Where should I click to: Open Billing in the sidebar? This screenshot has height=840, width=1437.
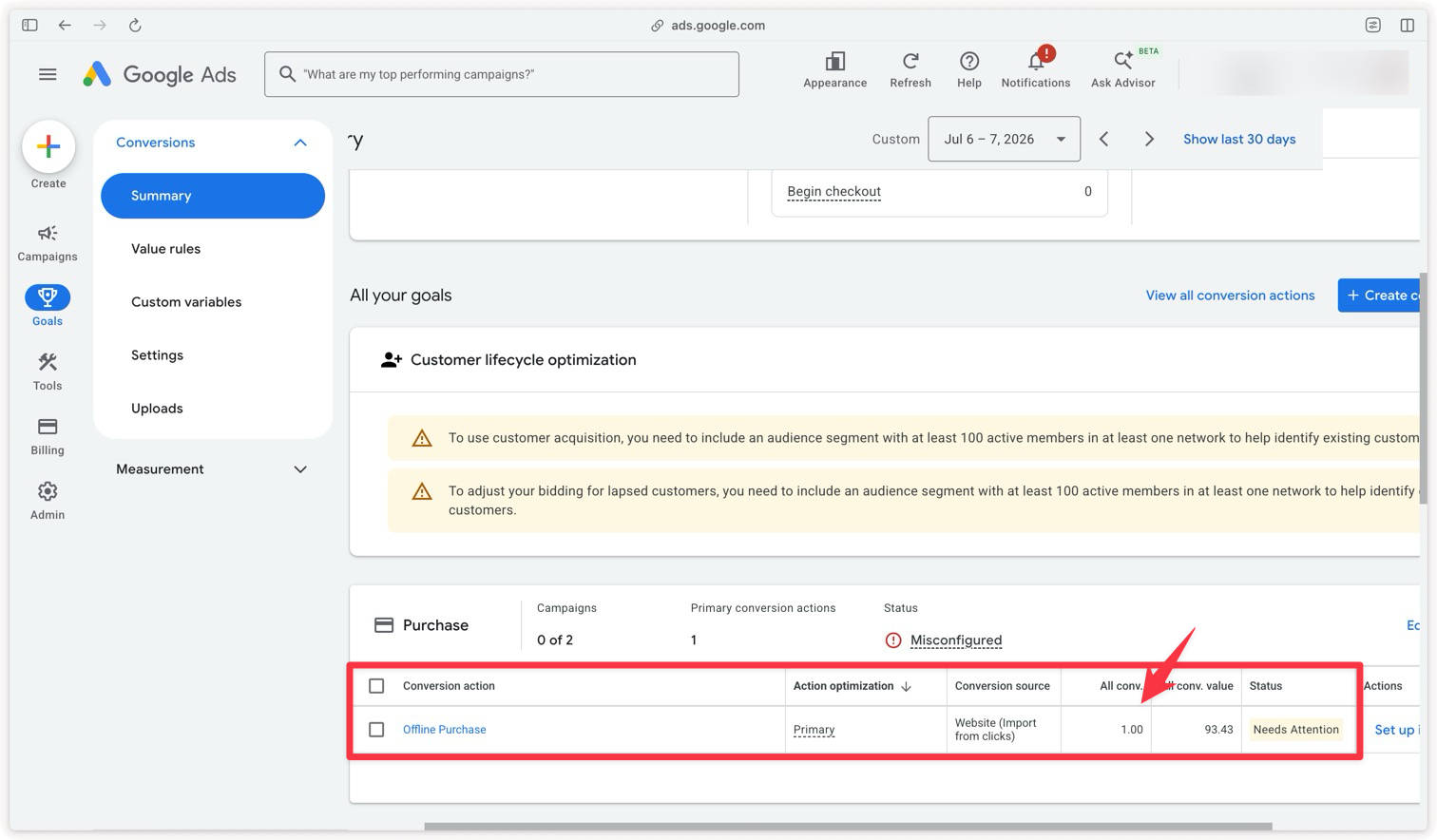pos(48,436)
